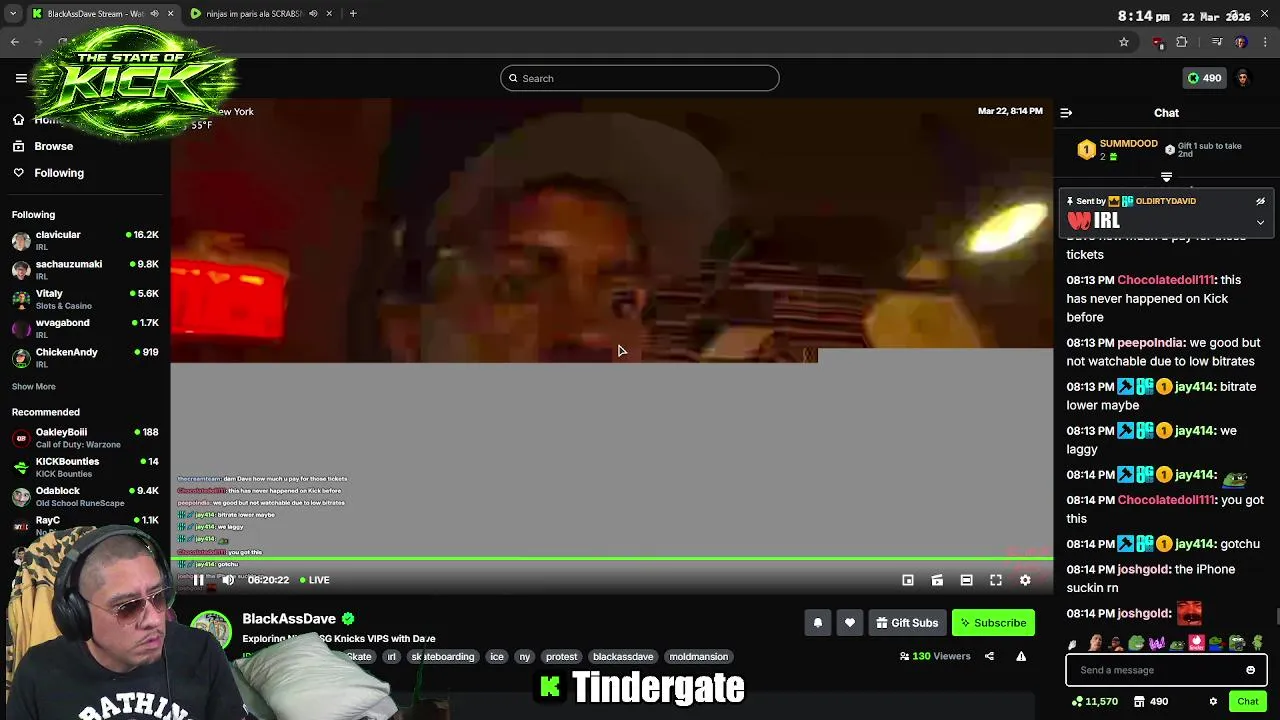Unpin the OLDIRTYDAVID pinned message
Image resolution: width=1280 pixels, height=720 pixels.
coord(1260,201)
